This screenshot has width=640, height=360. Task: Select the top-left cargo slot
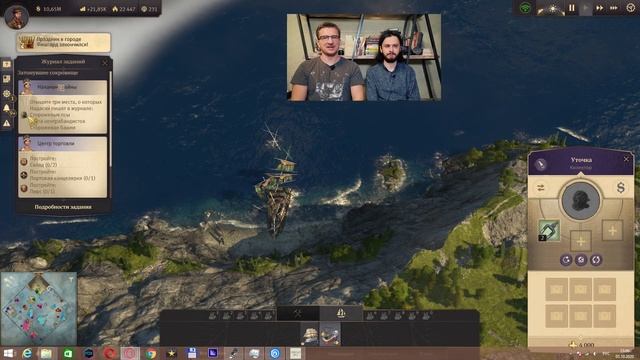(556, 289)
